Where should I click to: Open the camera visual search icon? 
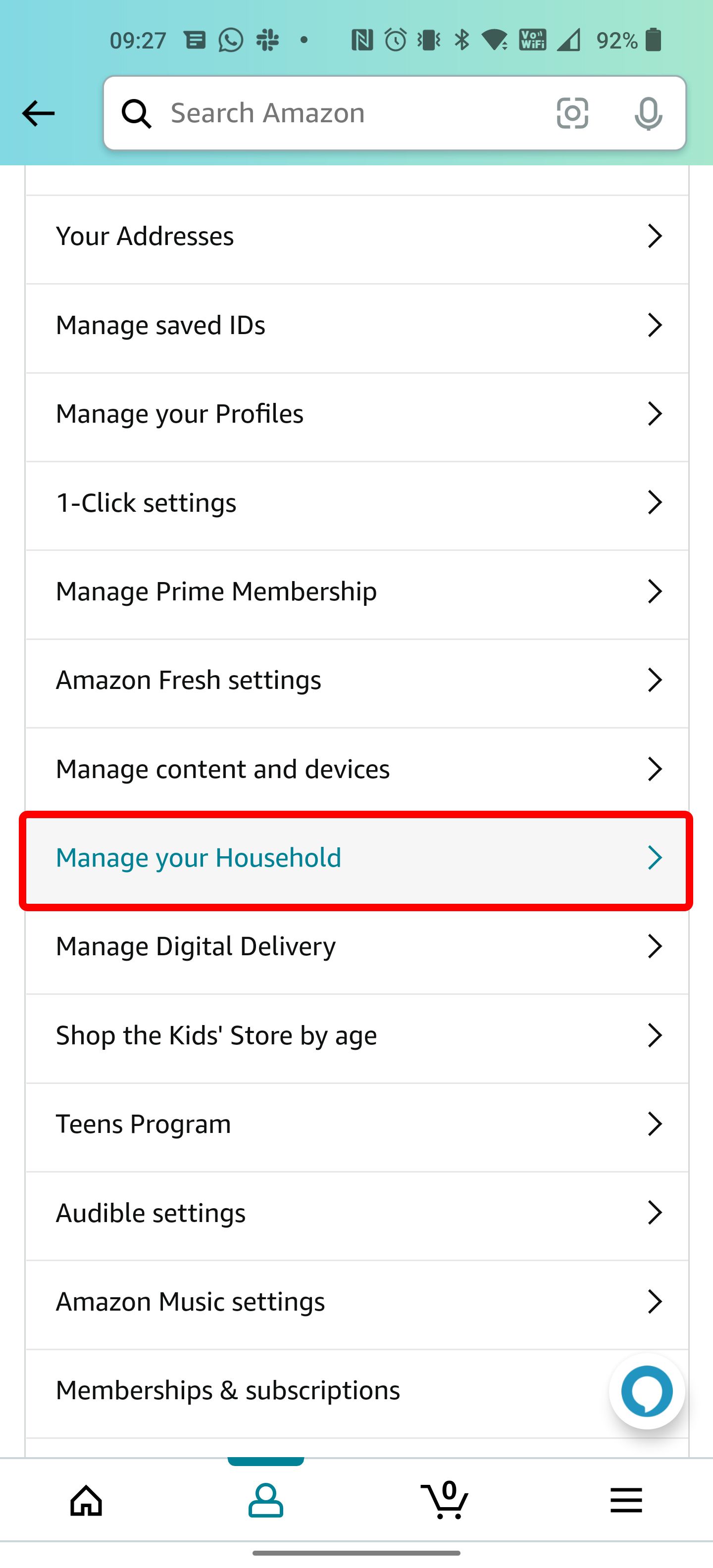(572, 113)
